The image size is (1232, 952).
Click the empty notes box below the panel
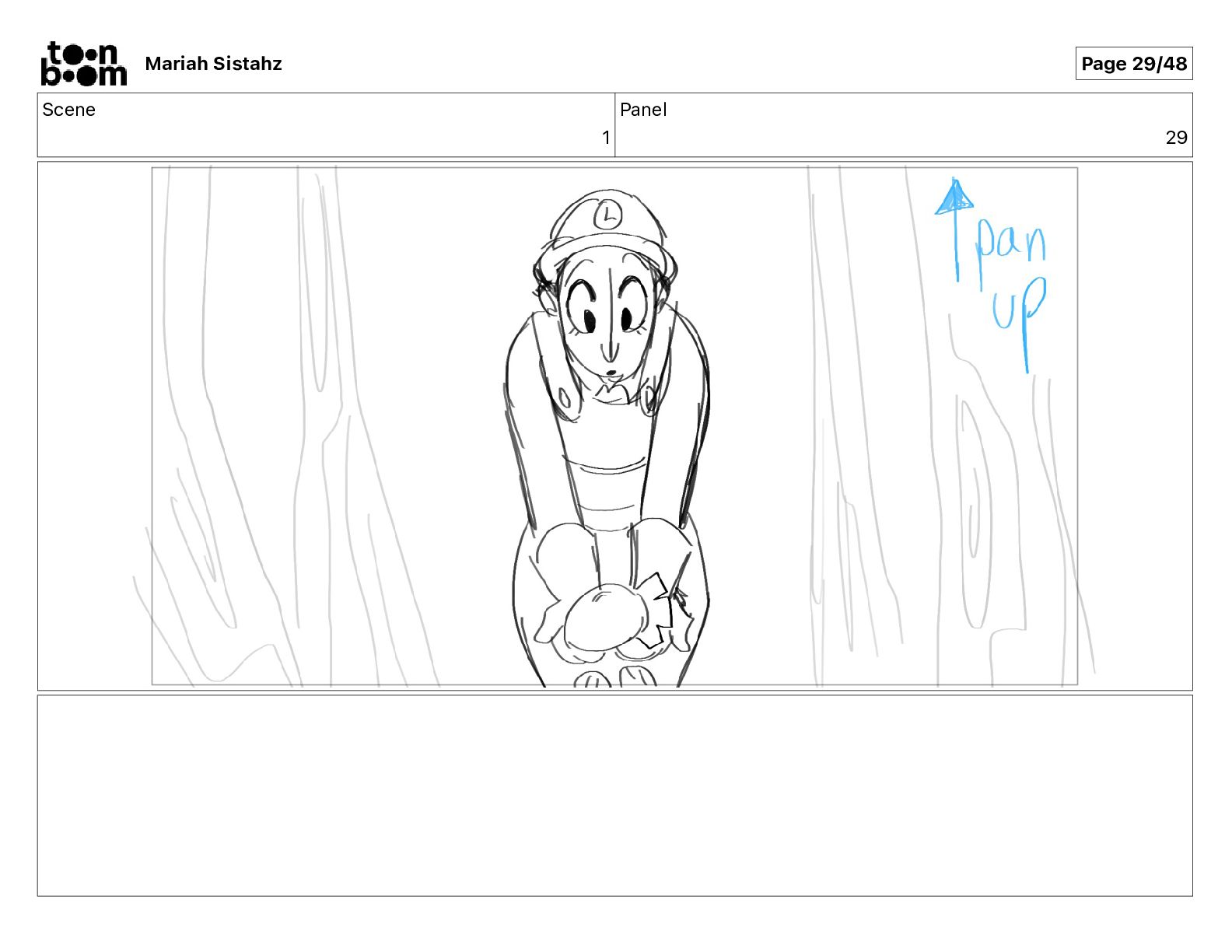(x=614, y=796)
